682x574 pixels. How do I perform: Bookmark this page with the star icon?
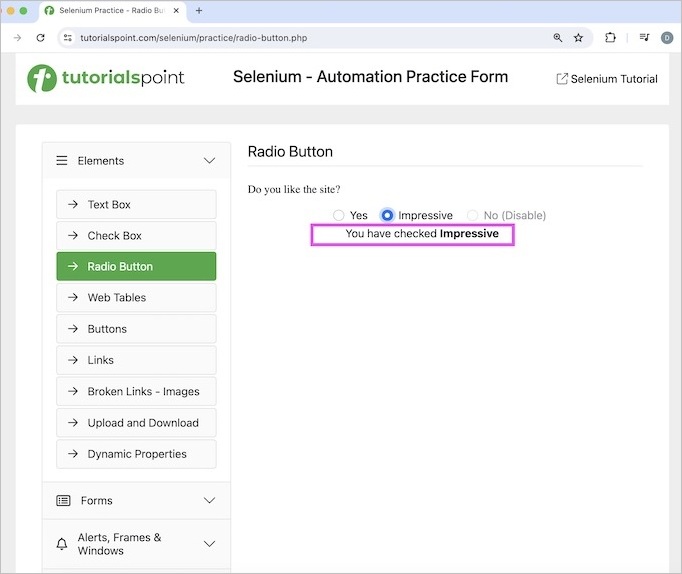point(578,38)
